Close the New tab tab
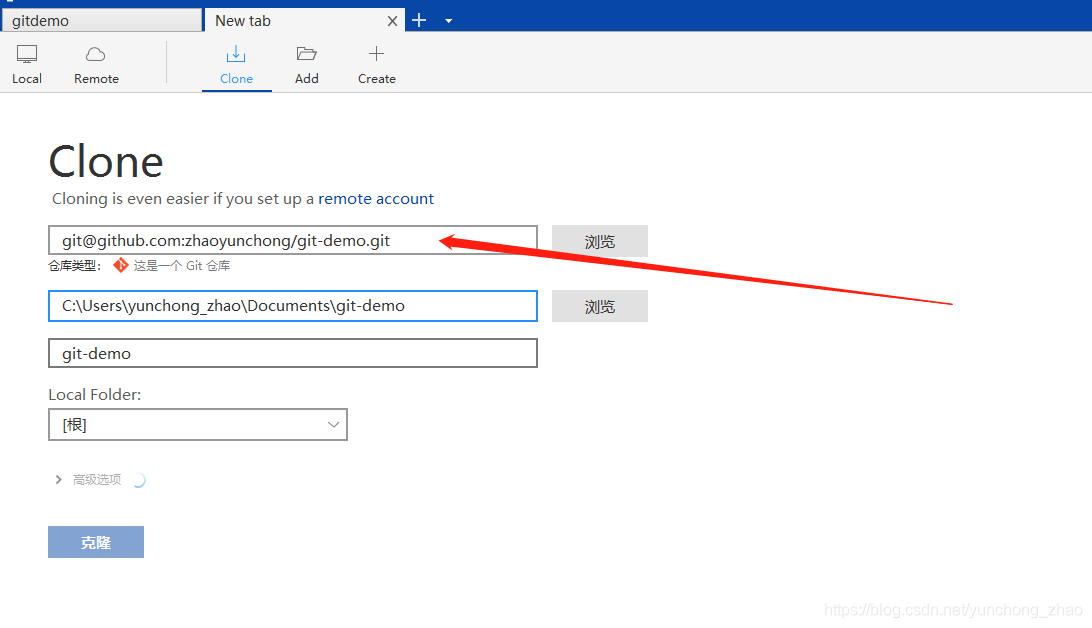1092x628 pixels. [x=392, y=21]
